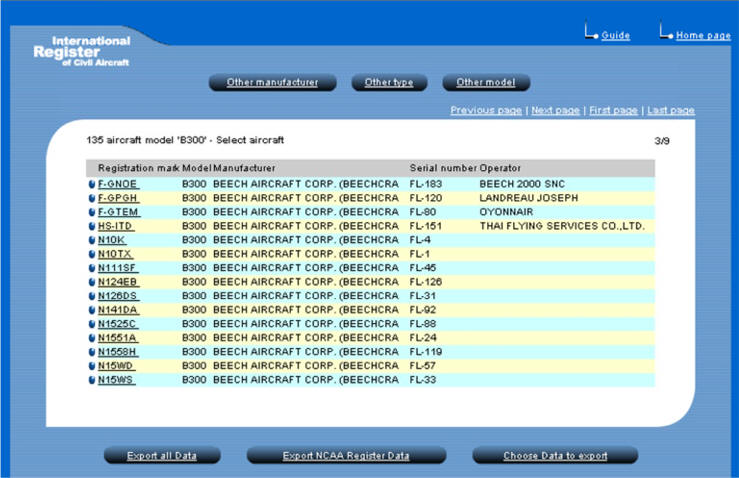Go to Next page

click(556, 110)
